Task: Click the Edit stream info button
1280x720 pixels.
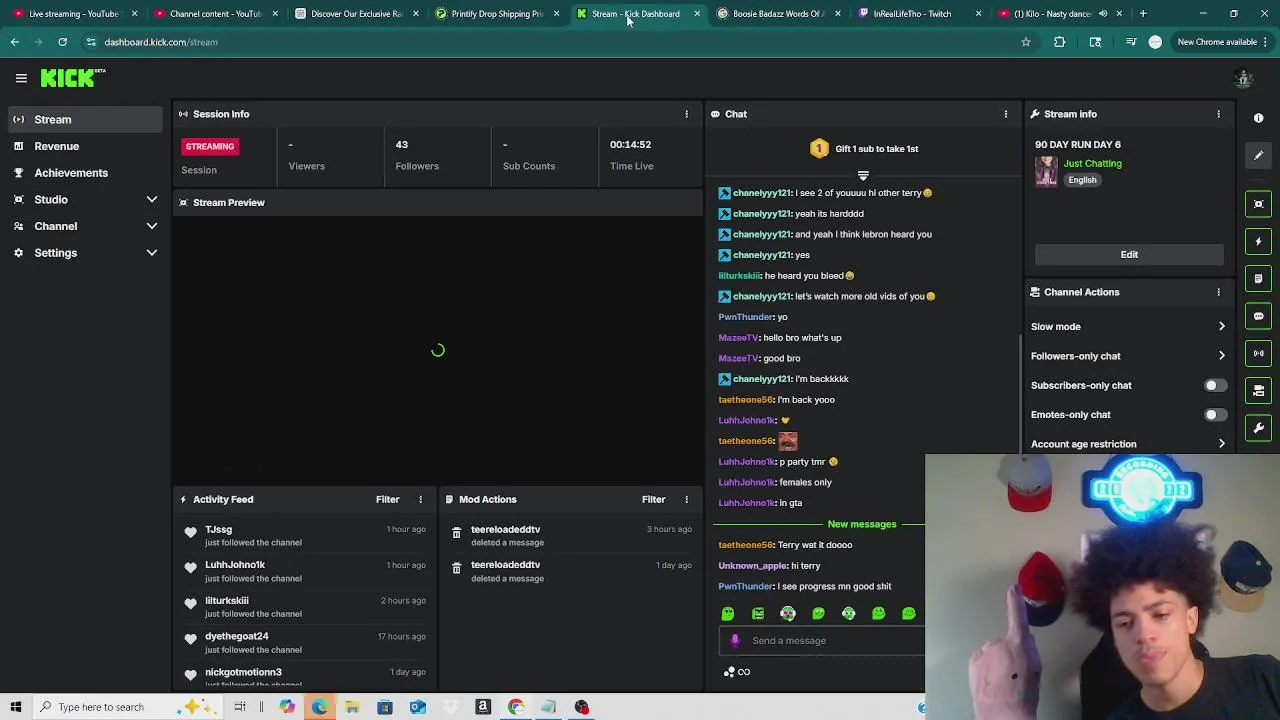Action: click(1129, 254)
